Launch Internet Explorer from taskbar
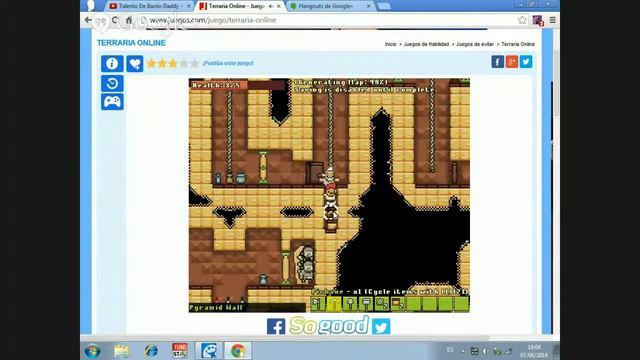 [x=151, y=351]
